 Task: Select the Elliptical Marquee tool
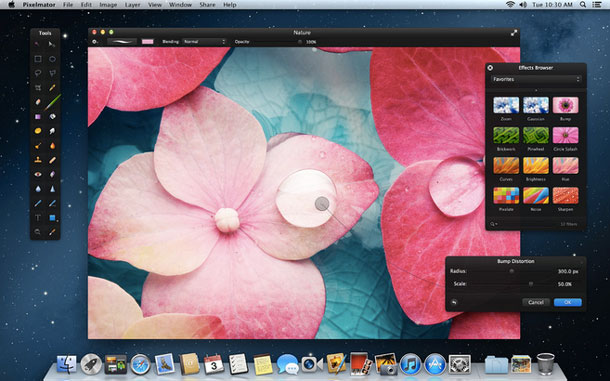point(52,59)
